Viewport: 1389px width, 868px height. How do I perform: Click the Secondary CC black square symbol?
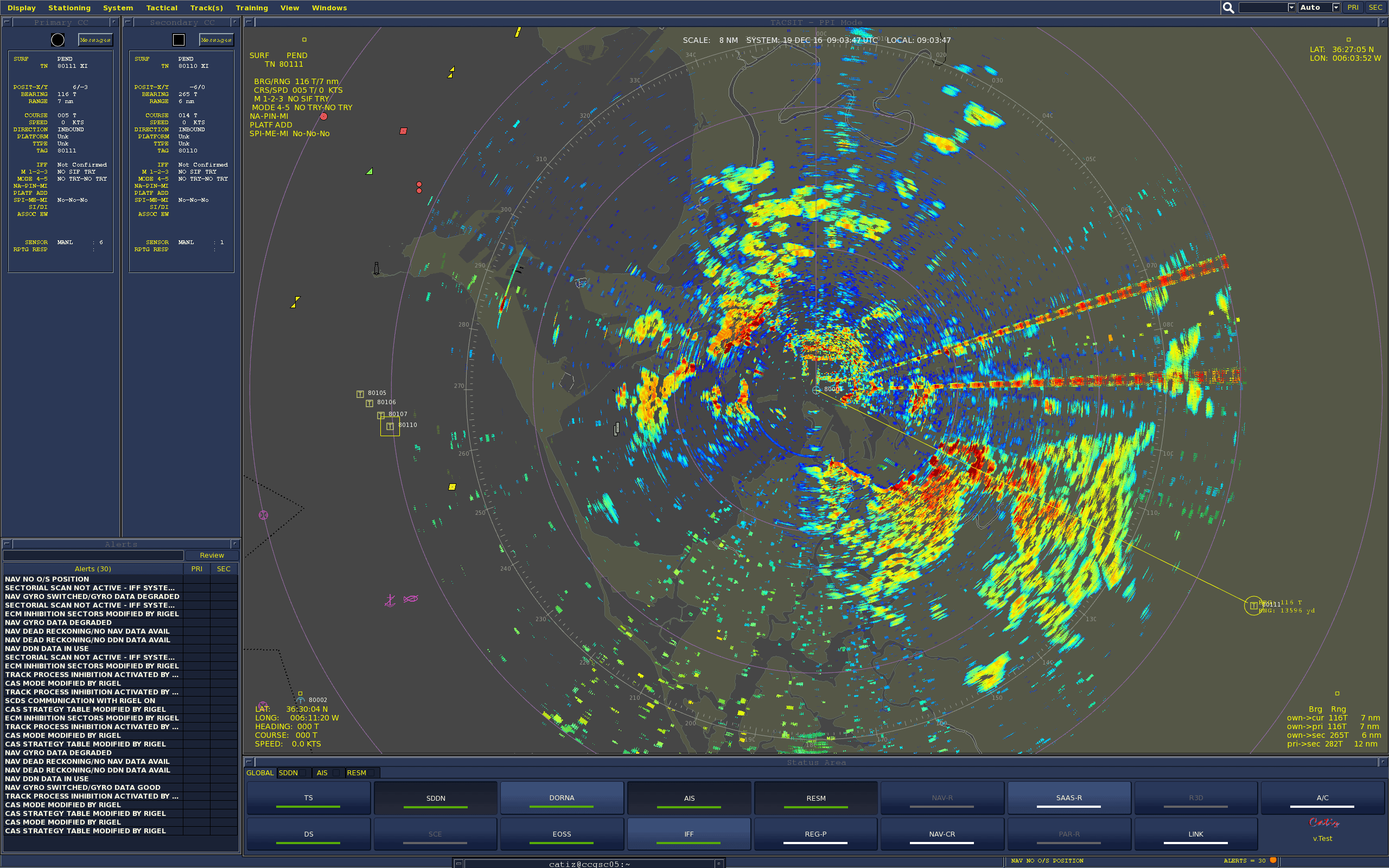pyautogui.click(x=179, y=40)
